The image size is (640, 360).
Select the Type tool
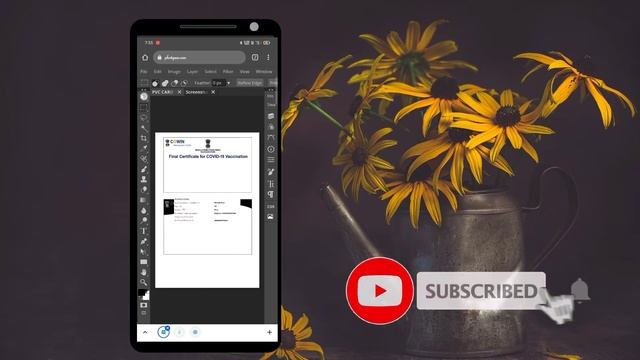(144, 231)
